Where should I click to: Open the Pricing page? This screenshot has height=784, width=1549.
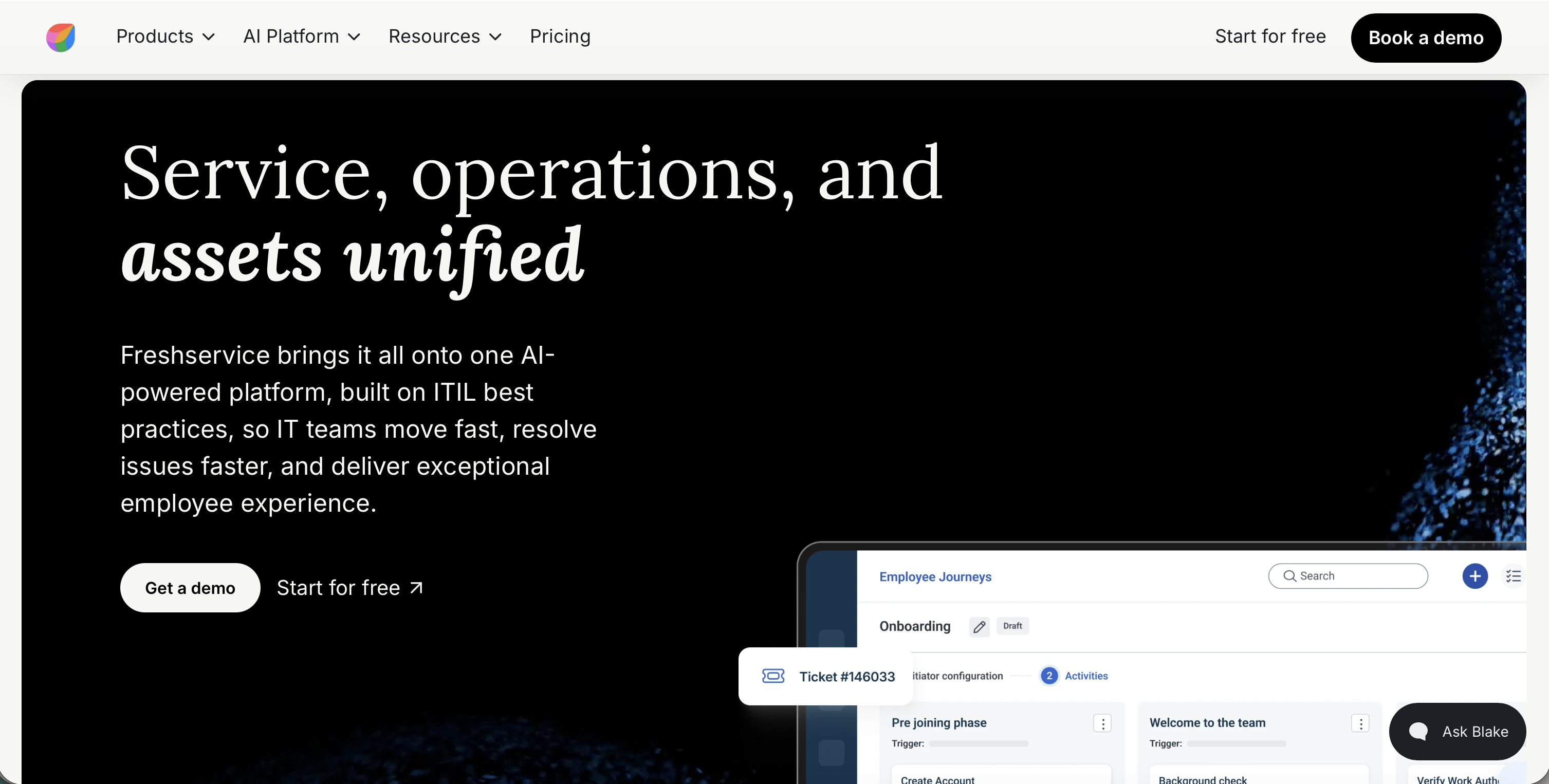click(x=560, y=36)
